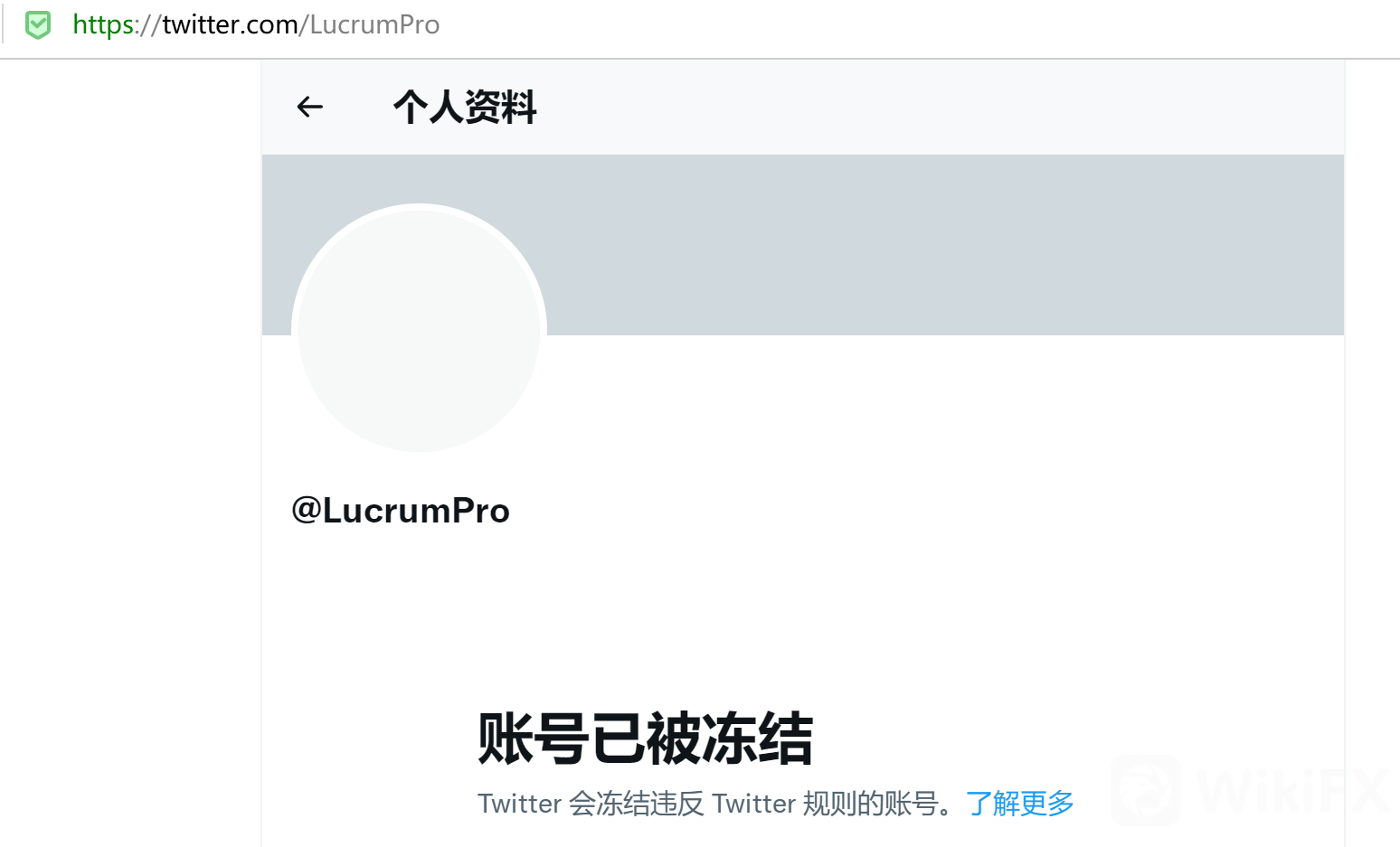Select the 个人资料 header title

pos(465,107)
